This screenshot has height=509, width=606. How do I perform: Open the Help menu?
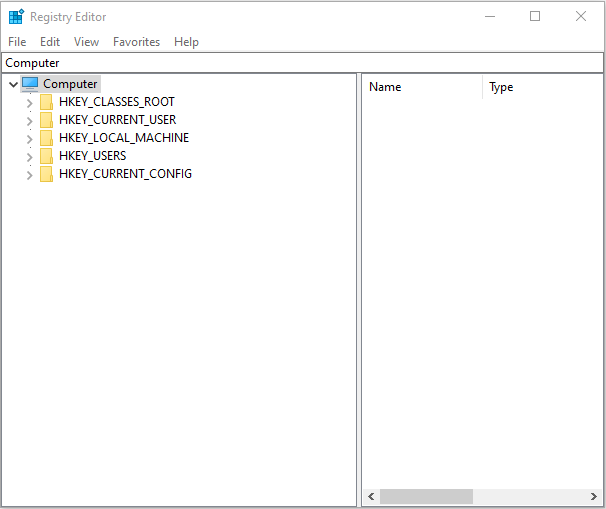tap(186, 42)
